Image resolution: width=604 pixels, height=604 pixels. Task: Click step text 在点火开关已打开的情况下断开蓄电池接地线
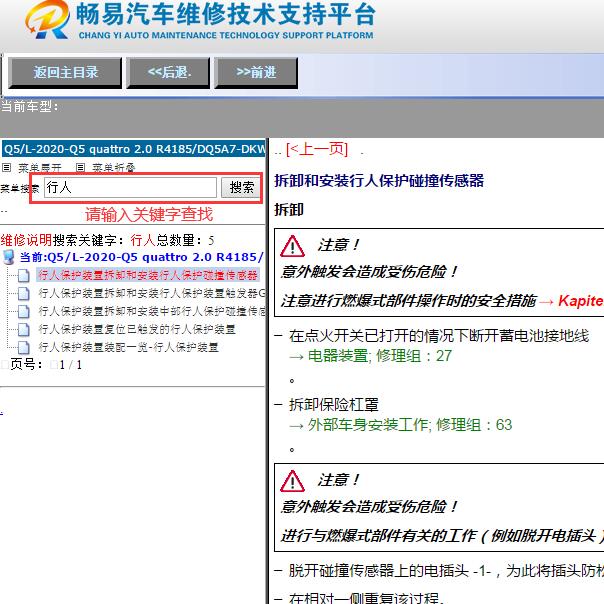439,336
